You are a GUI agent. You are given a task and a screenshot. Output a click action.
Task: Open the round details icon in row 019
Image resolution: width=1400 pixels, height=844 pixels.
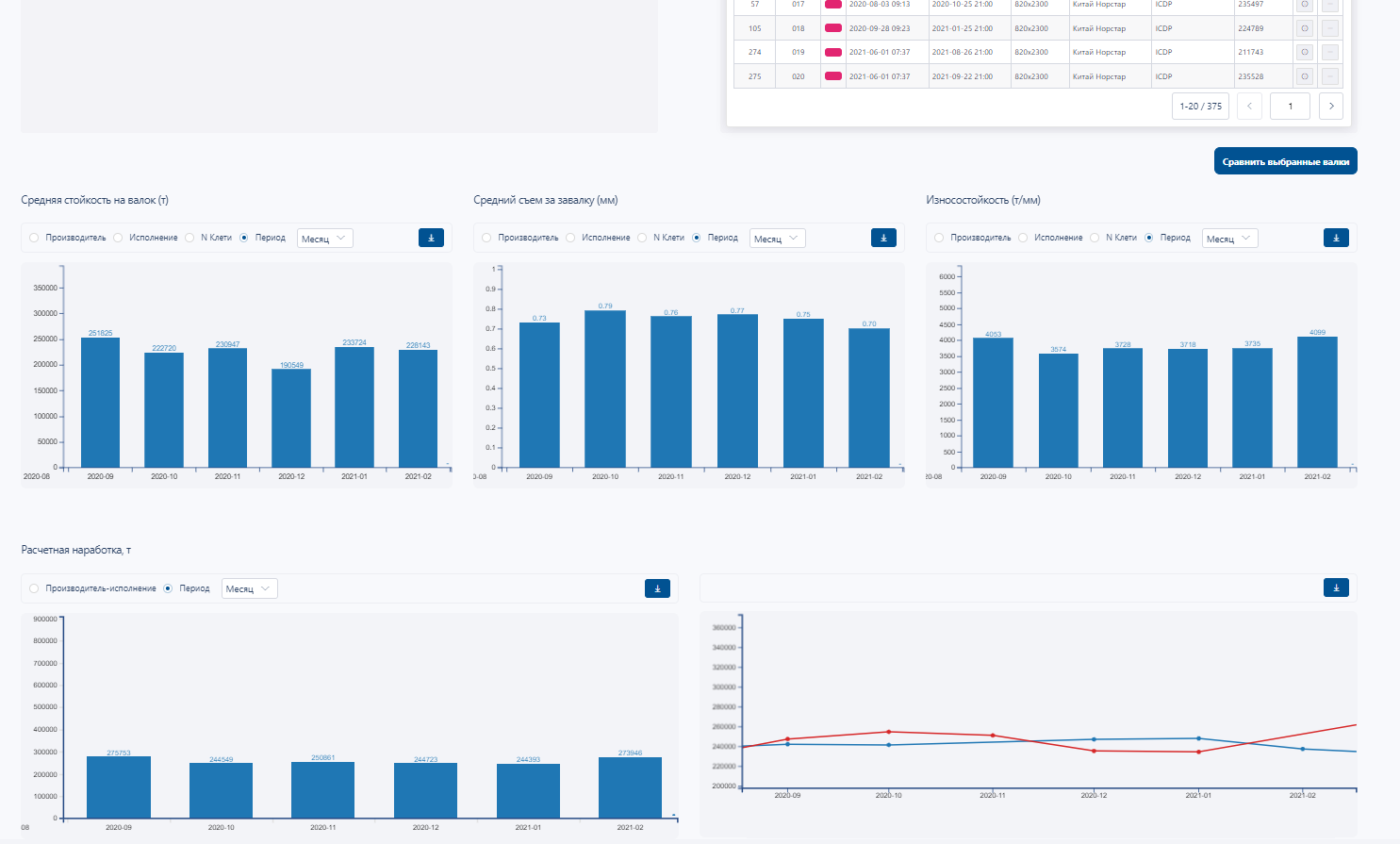(x=1305, y=52)
